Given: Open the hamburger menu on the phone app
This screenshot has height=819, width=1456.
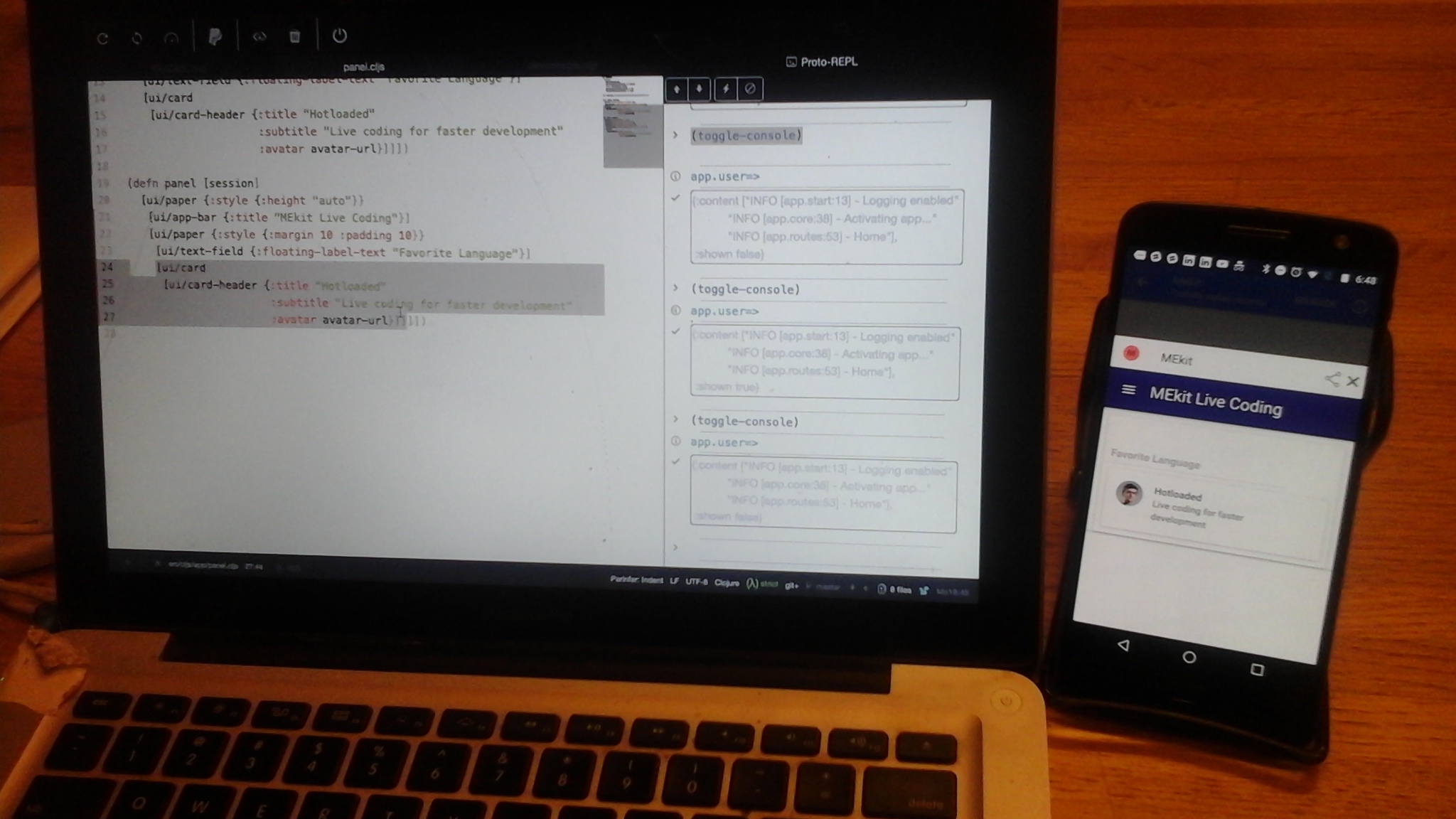Looking at the screenshot, I should 1128,390.
